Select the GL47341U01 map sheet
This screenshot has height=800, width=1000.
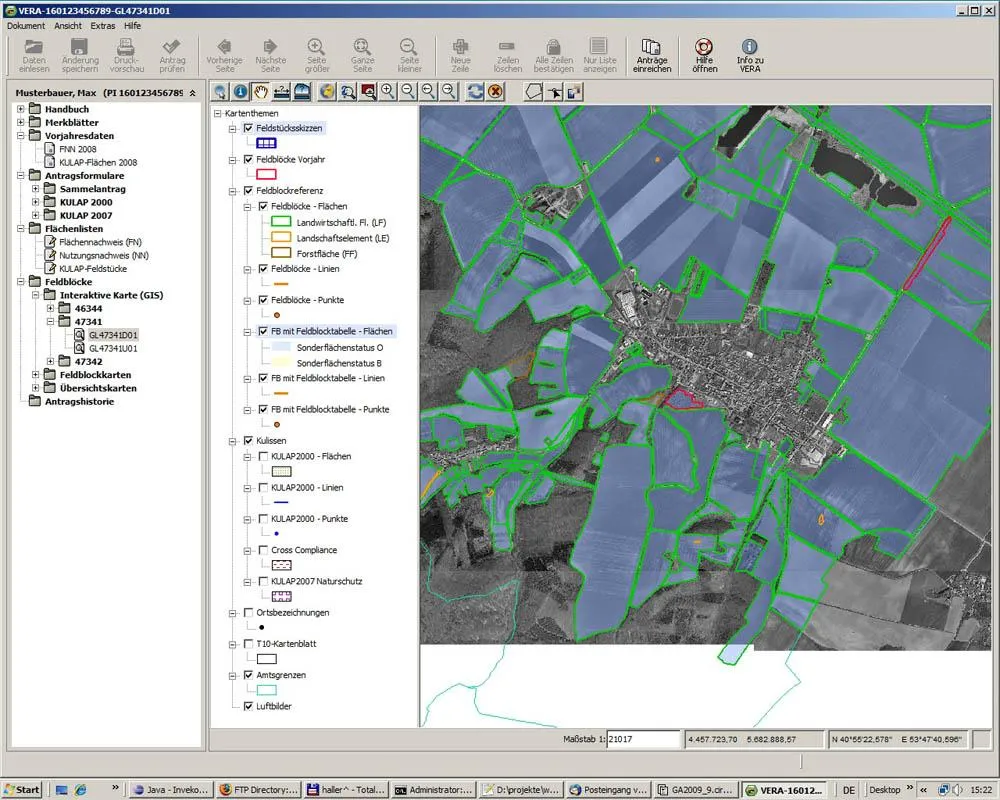point(113,348)
